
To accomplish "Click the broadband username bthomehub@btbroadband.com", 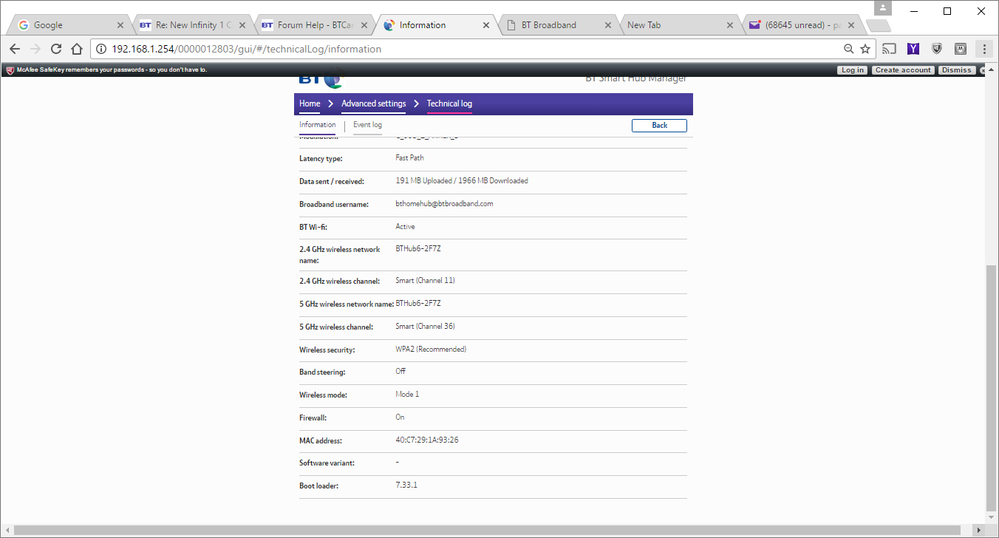I will click(x=444, y=204).
